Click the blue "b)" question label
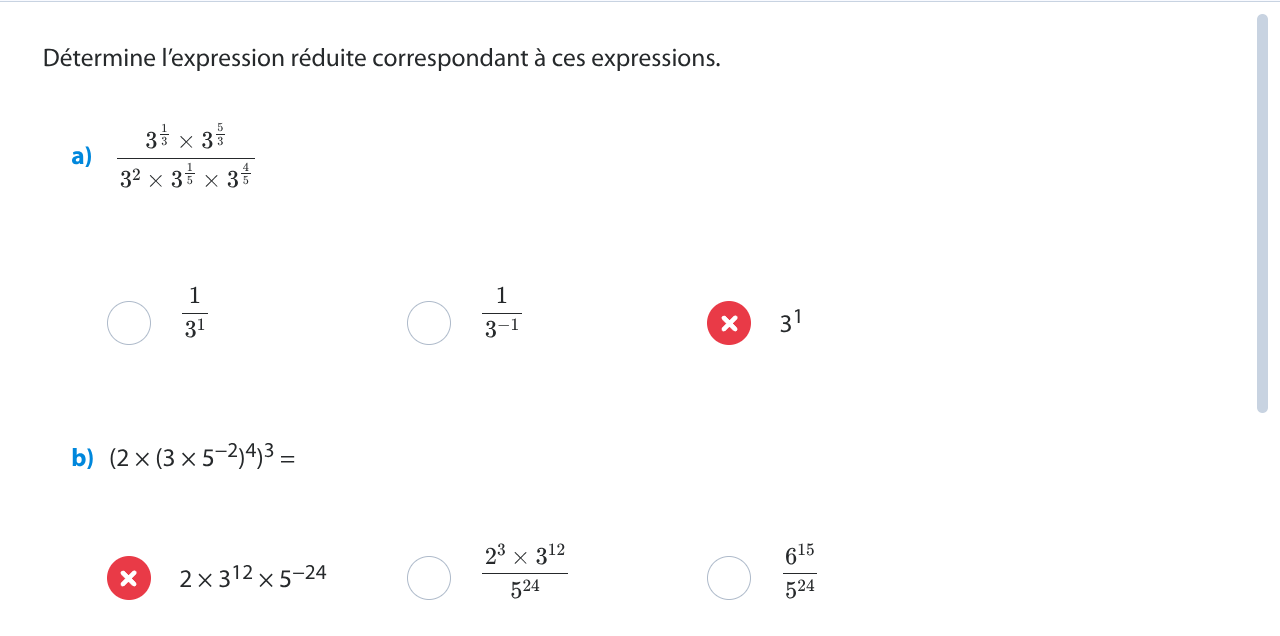Viewport: 1280px width, 636px height. (82, 458)
